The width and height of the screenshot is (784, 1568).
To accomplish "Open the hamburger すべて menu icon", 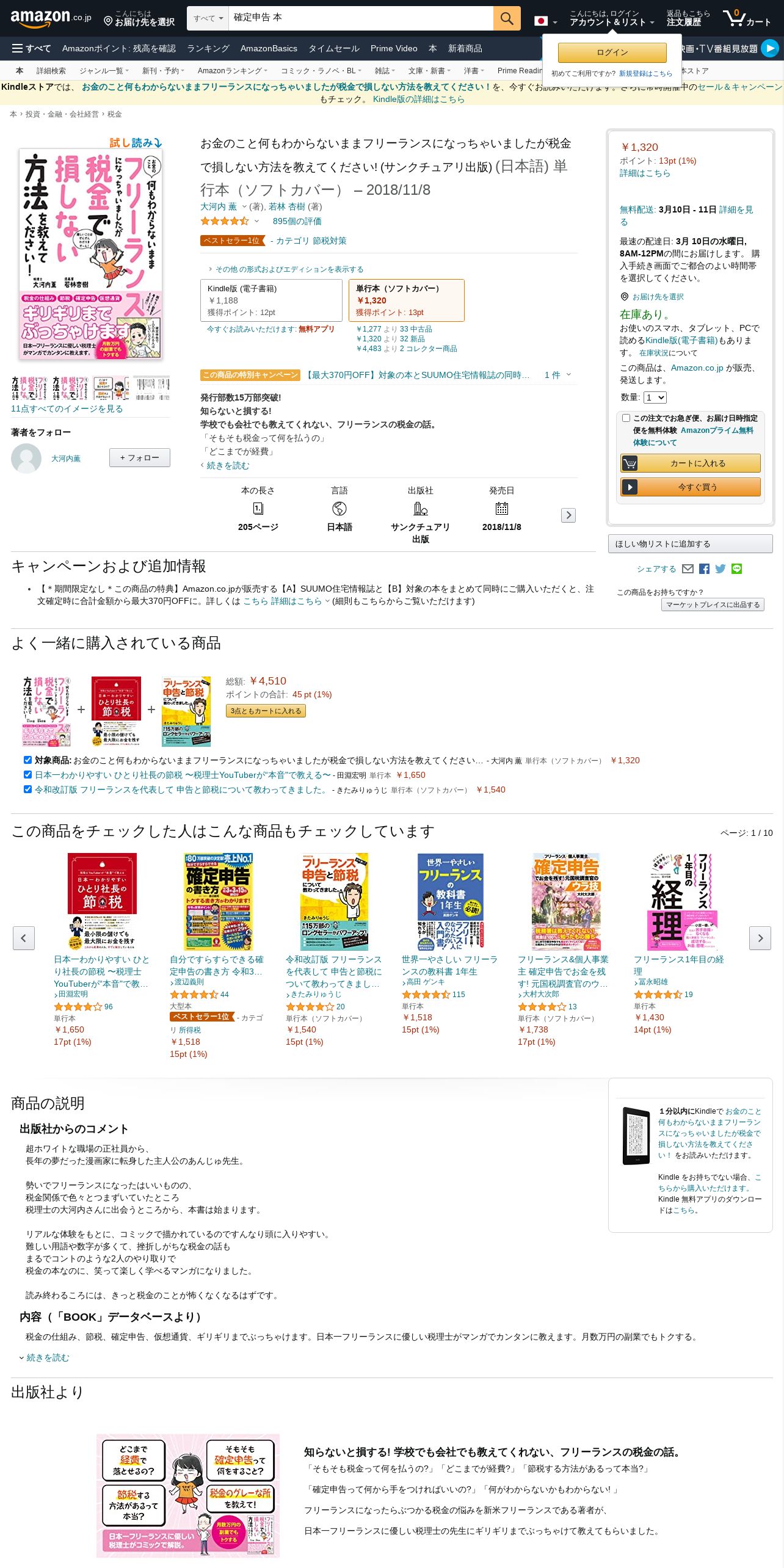I will tap(17, 48).
